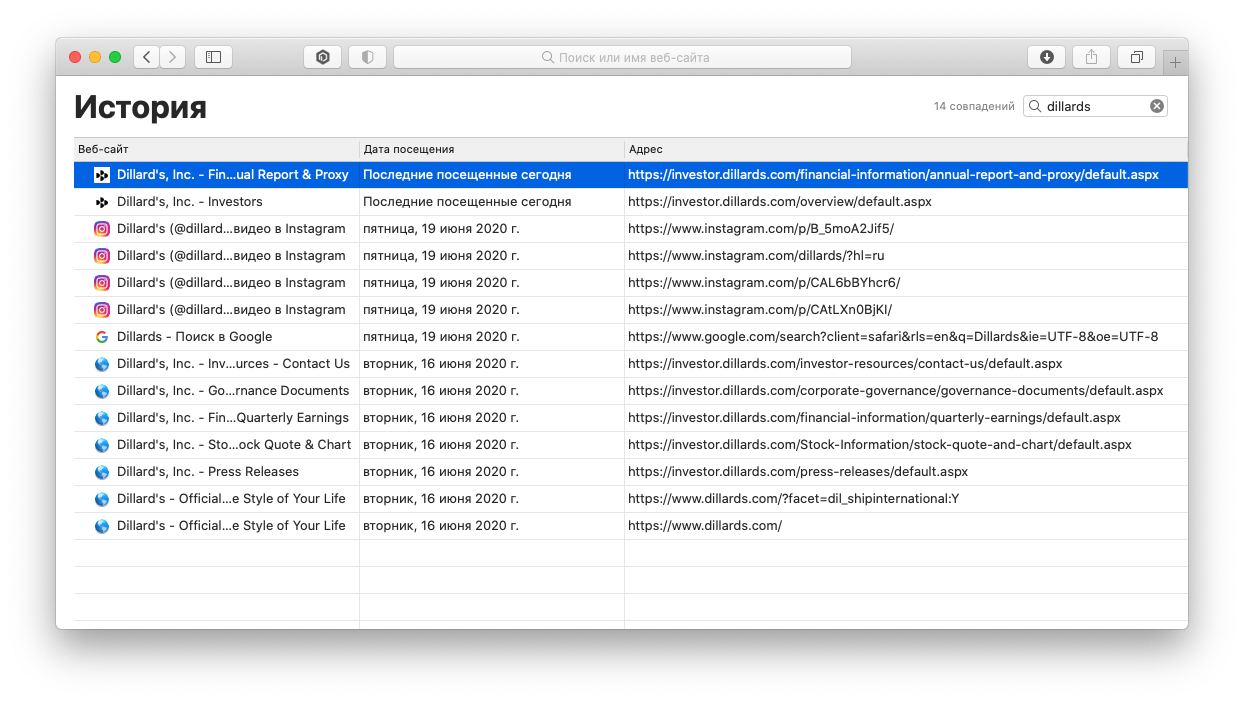The image size is (1244, 703).
Task: Click press-releases/default.aspx URL
Action: pos(798,472)
